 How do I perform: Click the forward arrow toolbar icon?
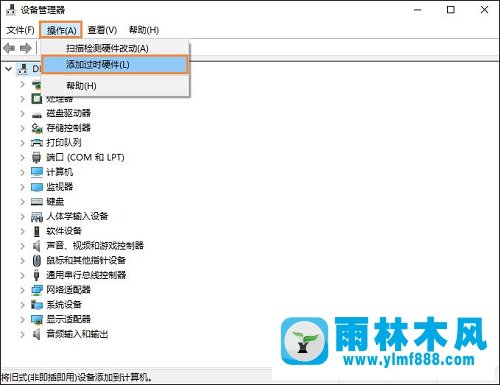26,49
